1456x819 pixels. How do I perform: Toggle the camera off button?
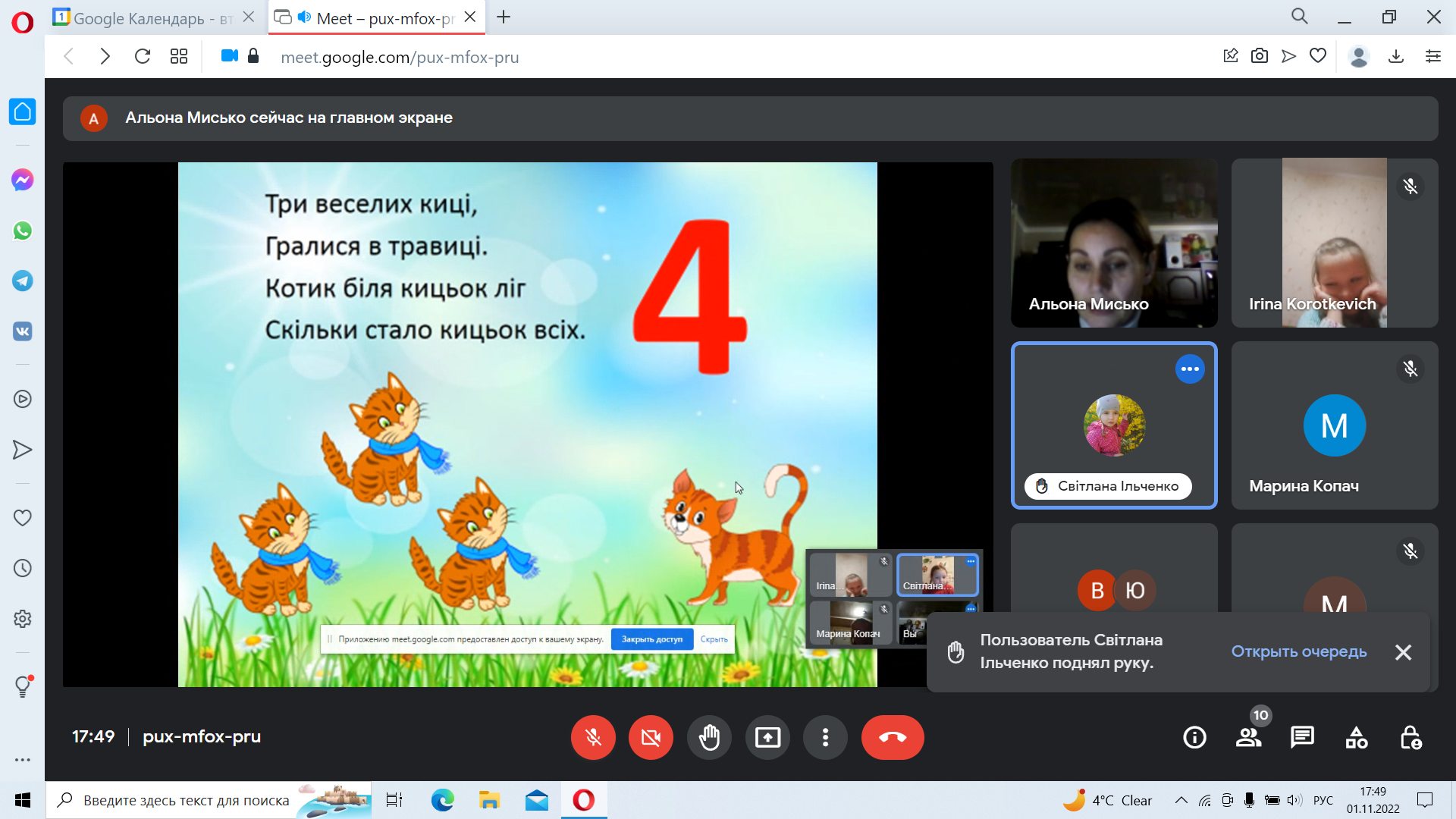(651, 737)
